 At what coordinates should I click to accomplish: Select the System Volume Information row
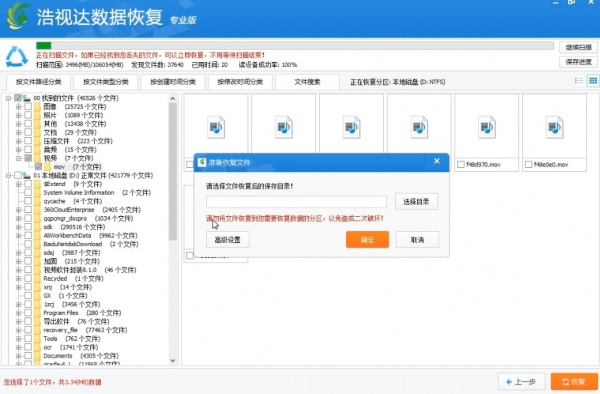pos(97,193)
